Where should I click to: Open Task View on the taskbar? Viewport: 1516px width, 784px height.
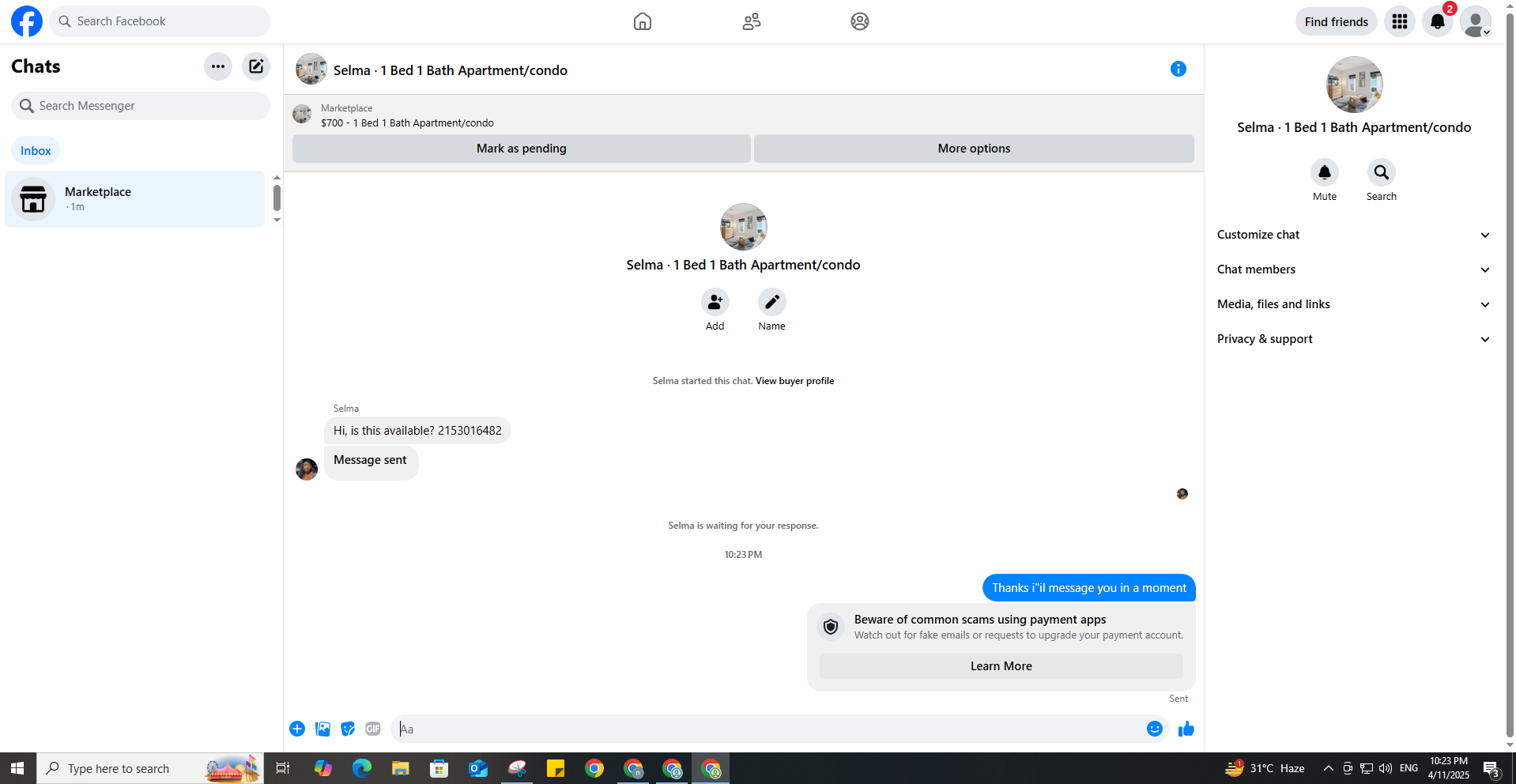click(283, 768)
